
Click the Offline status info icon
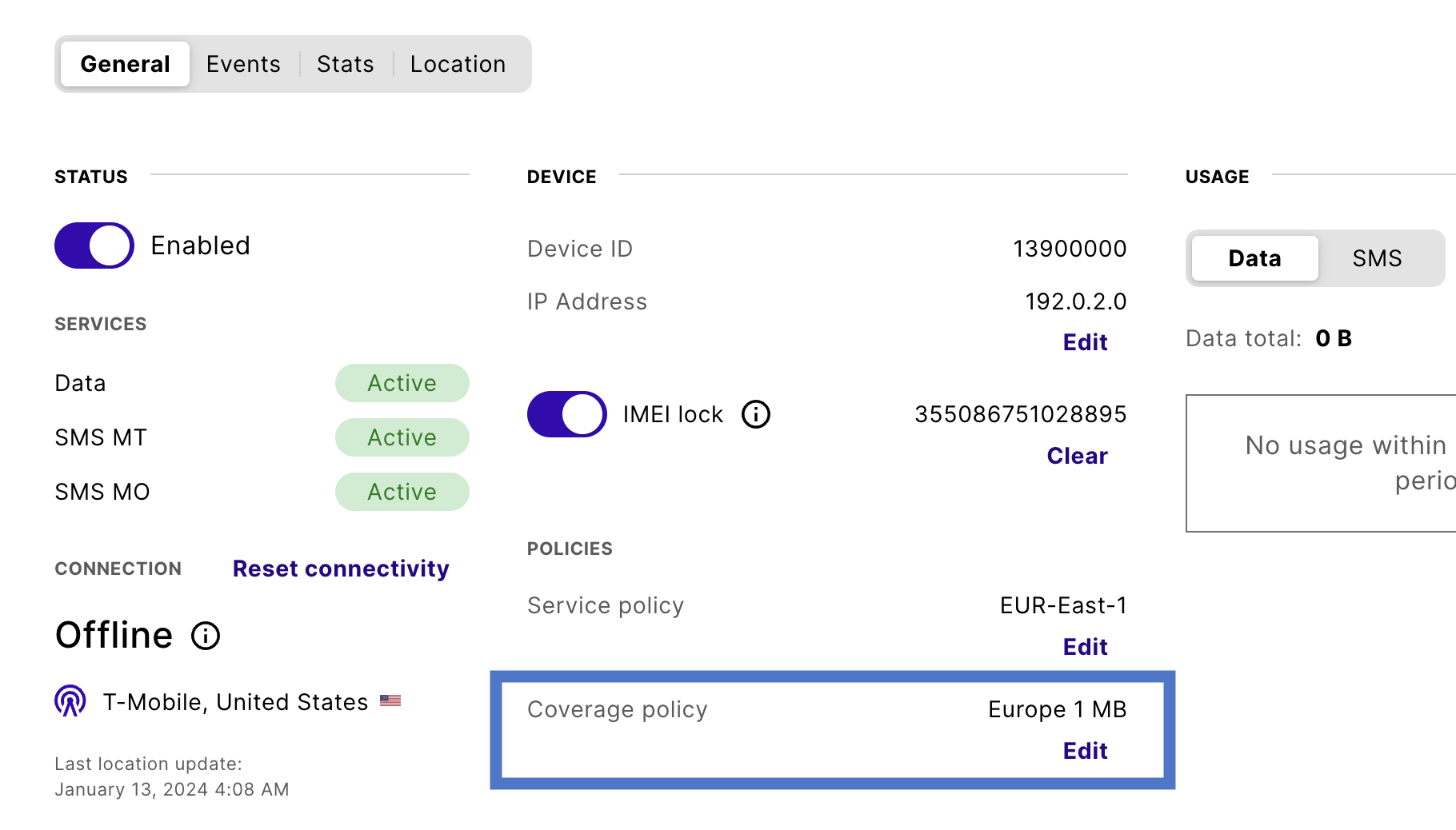click(x=206, y=636)
